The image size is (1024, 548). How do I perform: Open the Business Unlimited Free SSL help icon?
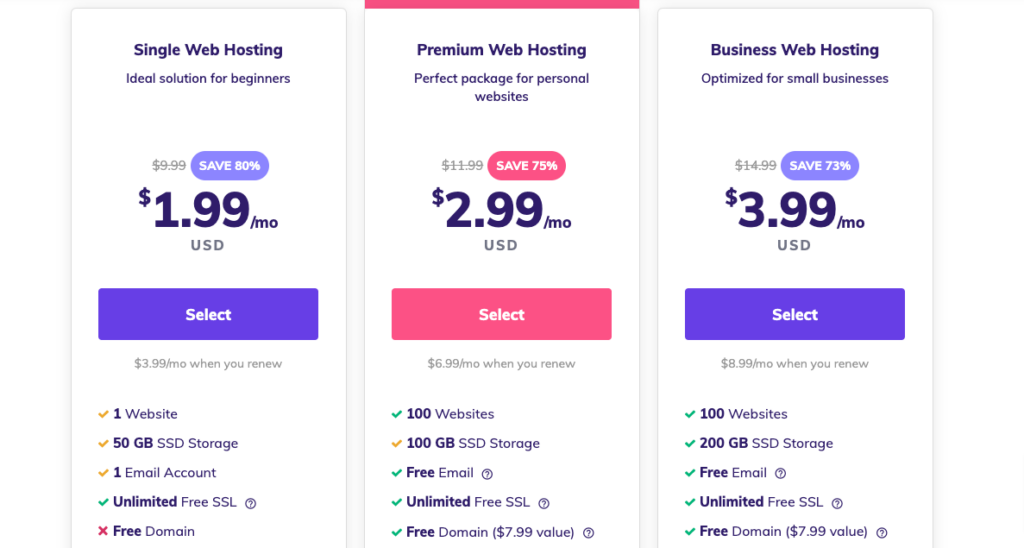[837, 504]
